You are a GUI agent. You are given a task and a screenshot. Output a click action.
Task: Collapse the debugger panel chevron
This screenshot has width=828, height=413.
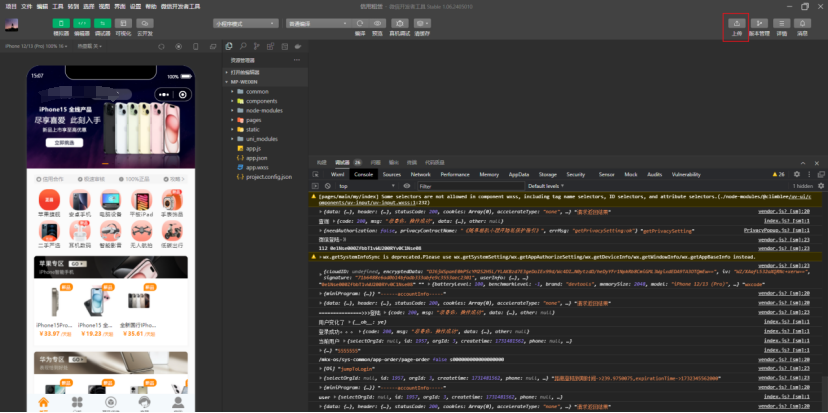coord(803,163)
